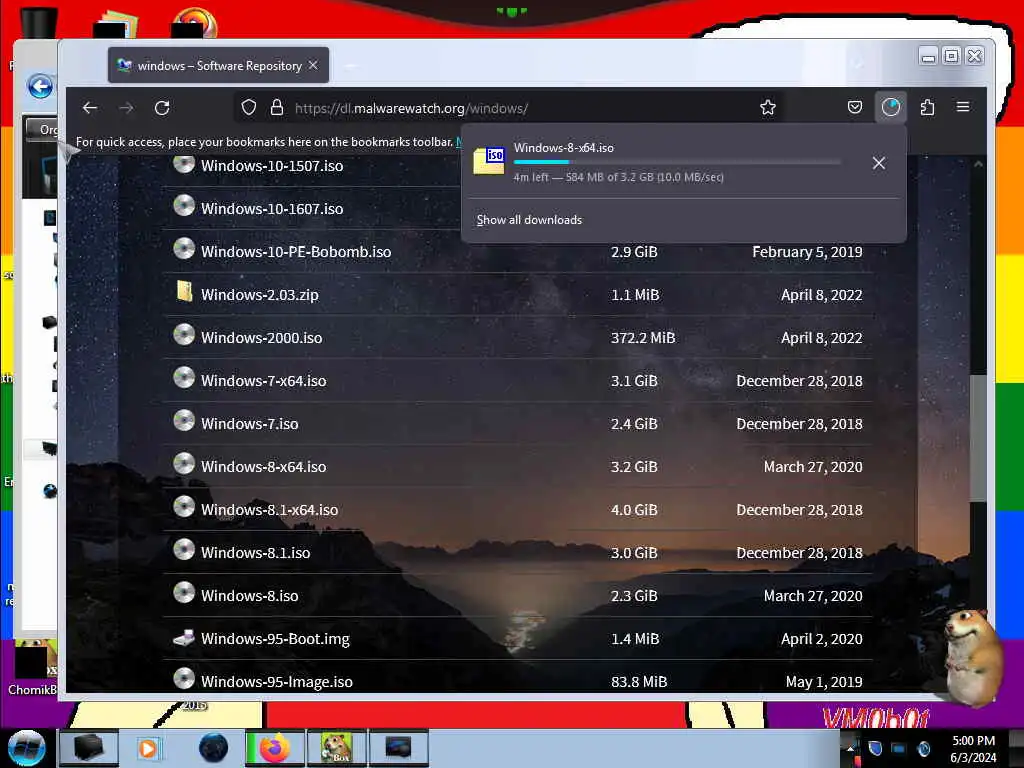Open tracking protection shield in the address bar
The width and height of the screenshot is (1024, 768).
point(249,108)
